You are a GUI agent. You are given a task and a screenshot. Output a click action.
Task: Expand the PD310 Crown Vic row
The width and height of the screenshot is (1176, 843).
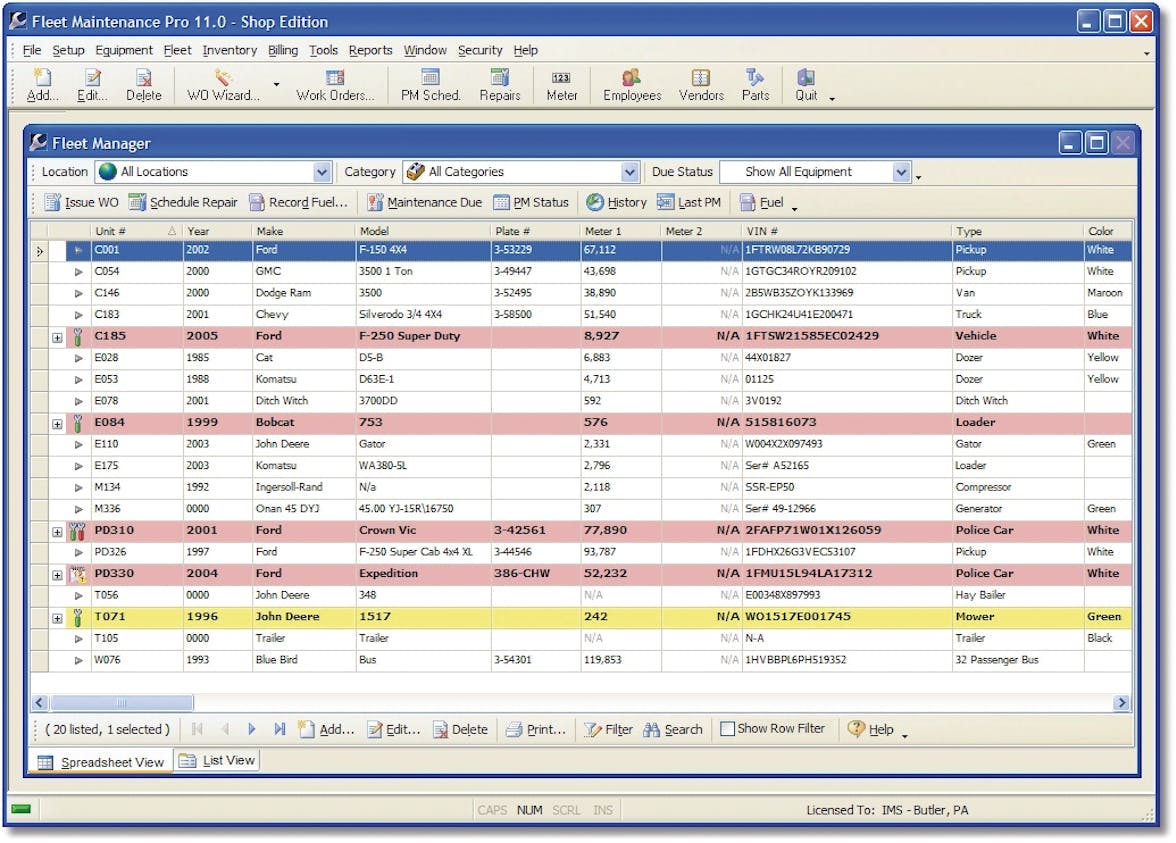click(x=57, y=531)
